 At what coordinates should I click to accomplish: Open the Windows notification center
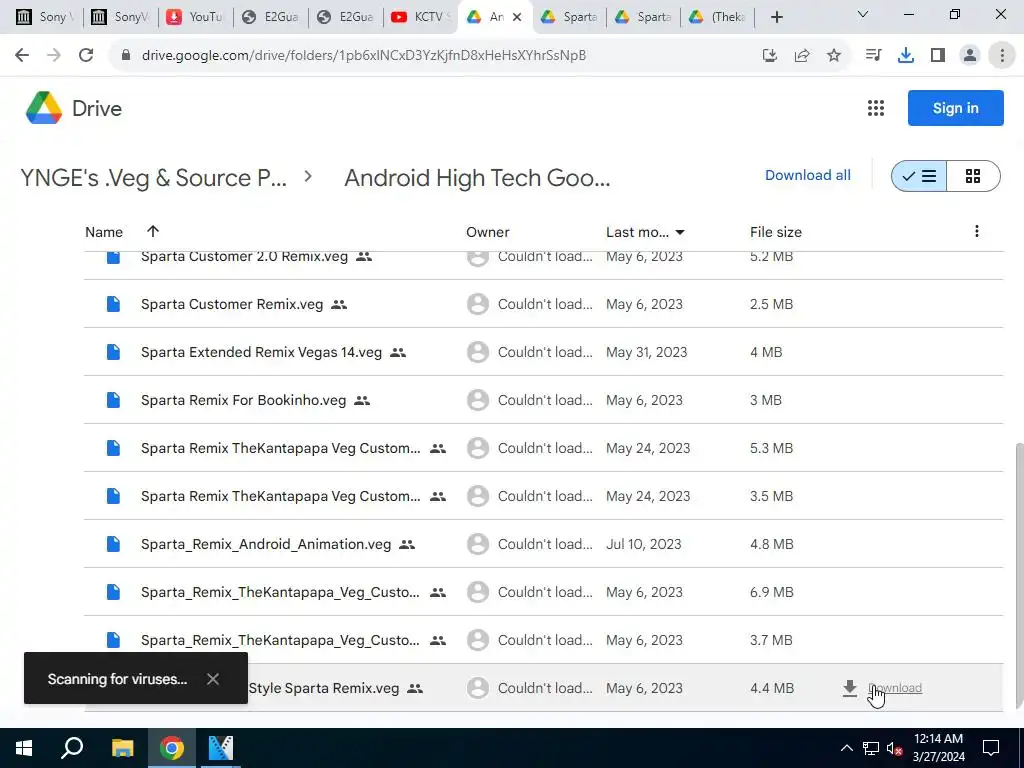pos(991,748)
